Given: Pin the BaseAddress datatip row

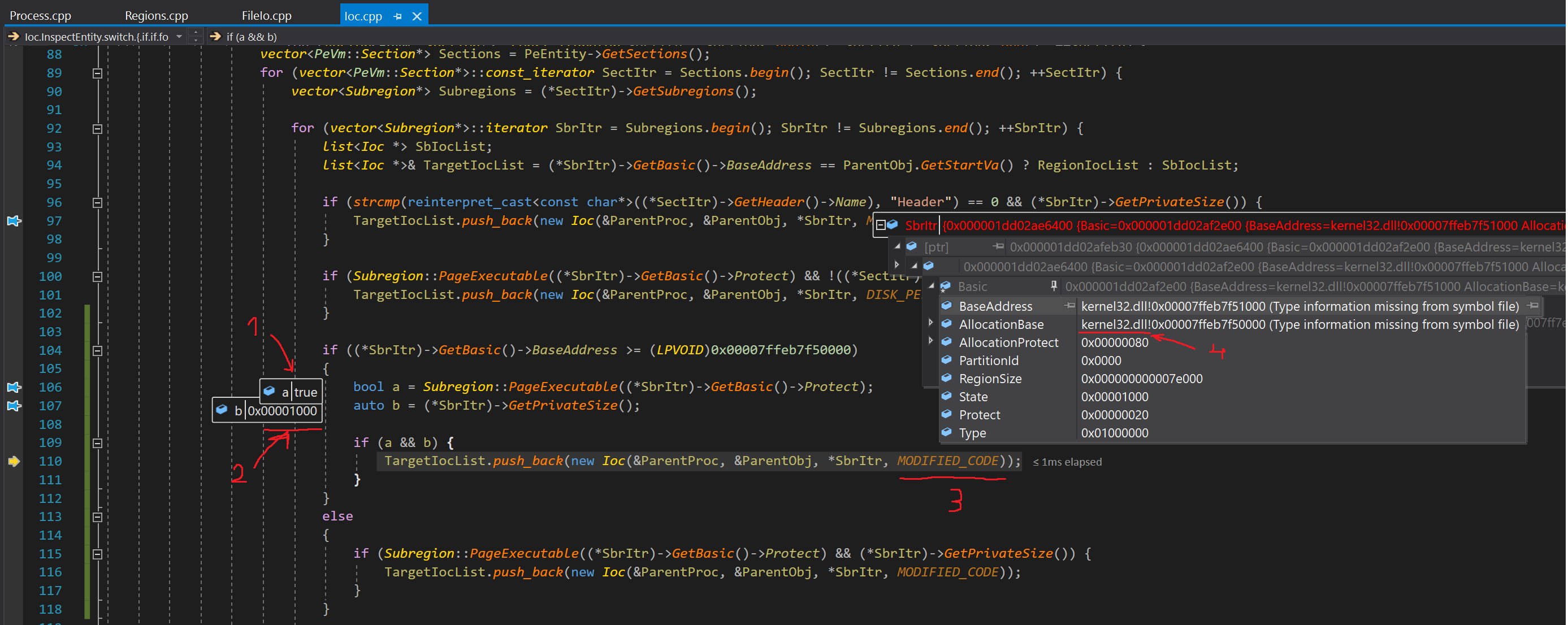Looking at the screenshot, I should tap(1069, 306).
